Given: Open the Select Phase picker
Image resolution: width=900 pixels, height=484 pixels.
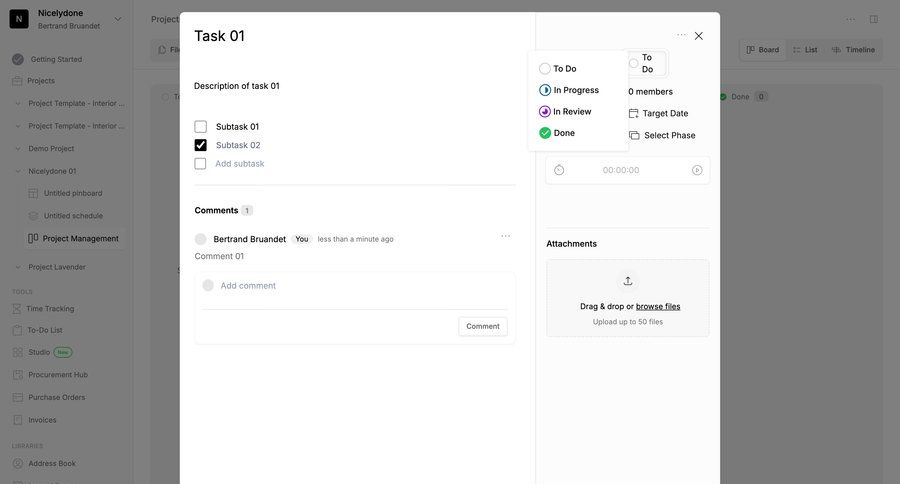Looking at the screenshot, I should [x=662, y=135].
